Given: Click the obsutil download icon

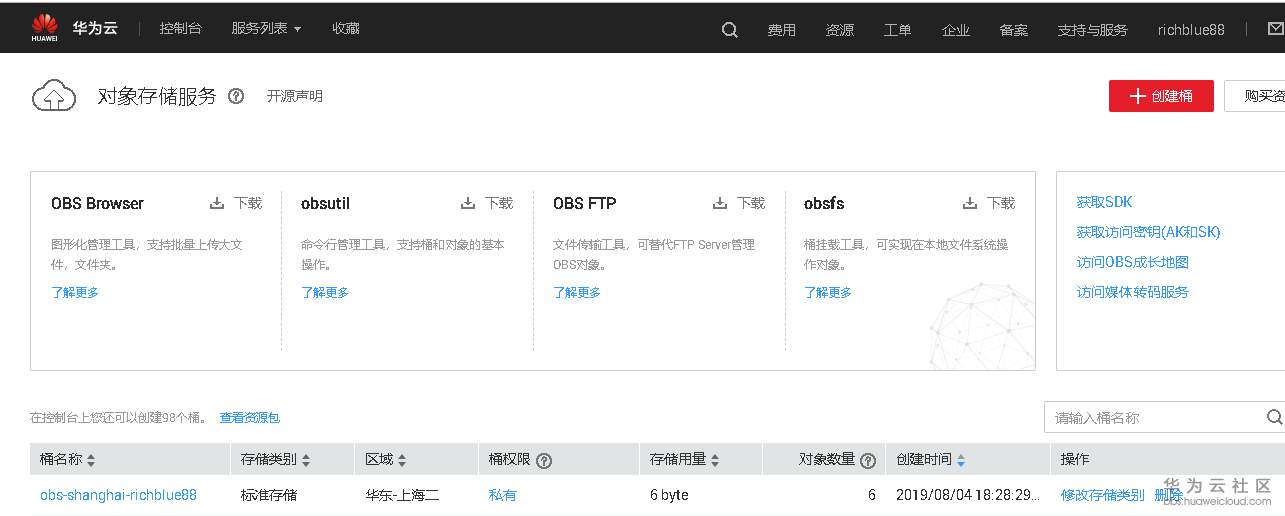Looking at the screenshot, I should [x=468, y=203].
